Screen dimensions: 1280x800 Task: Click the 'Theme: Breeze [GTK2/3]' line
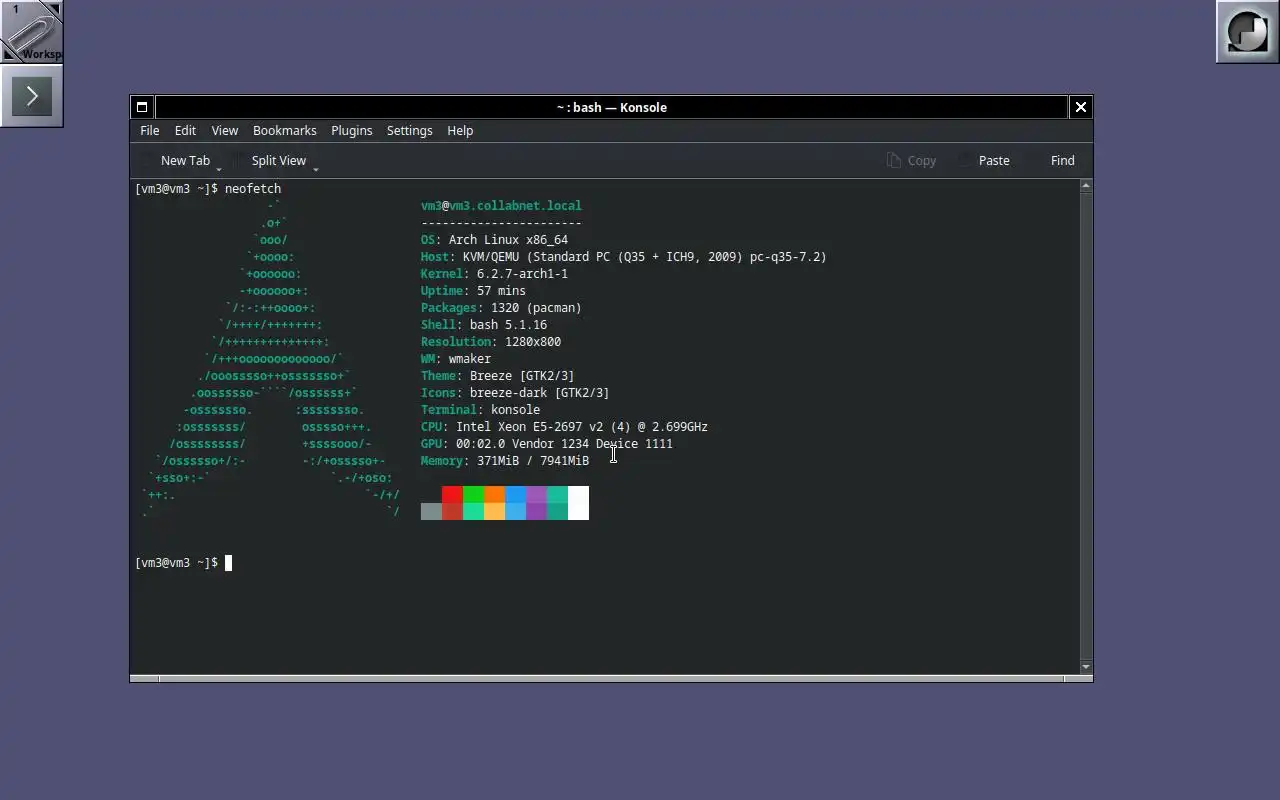tap(498, 376)
